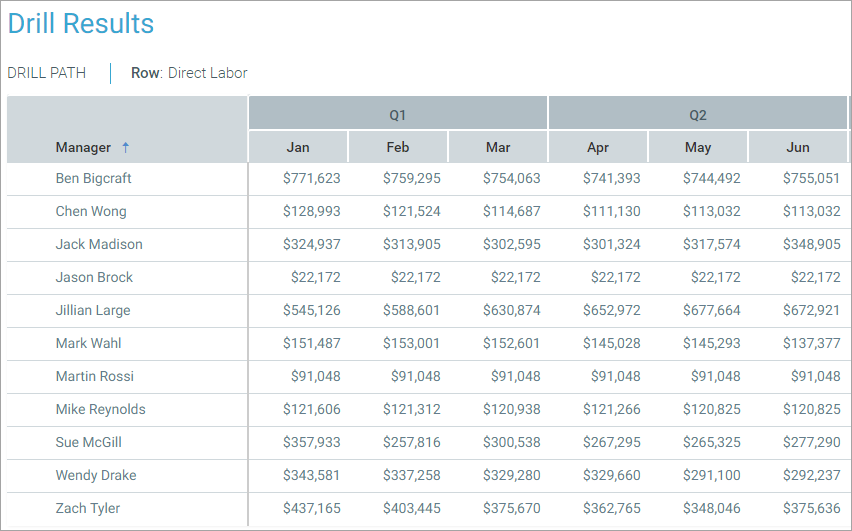This screenshot has width=852, height=531.
Task: Click the Manager sort ascending arrow icon
Action: click(125, 147)
